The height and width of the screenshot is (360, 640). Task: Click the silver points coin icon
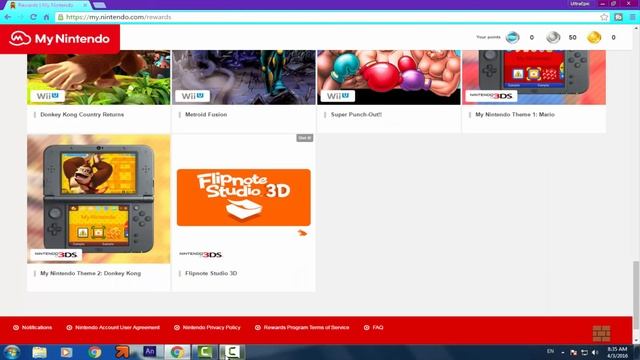(553, 37)
